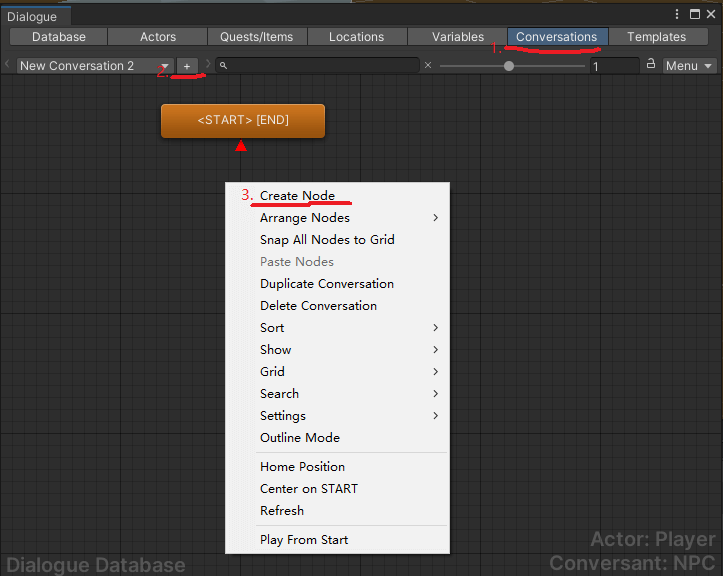This screenshot has width=723, height=576.
Task: Open the Menu dropdown
Action: click(x=689, y=66)
